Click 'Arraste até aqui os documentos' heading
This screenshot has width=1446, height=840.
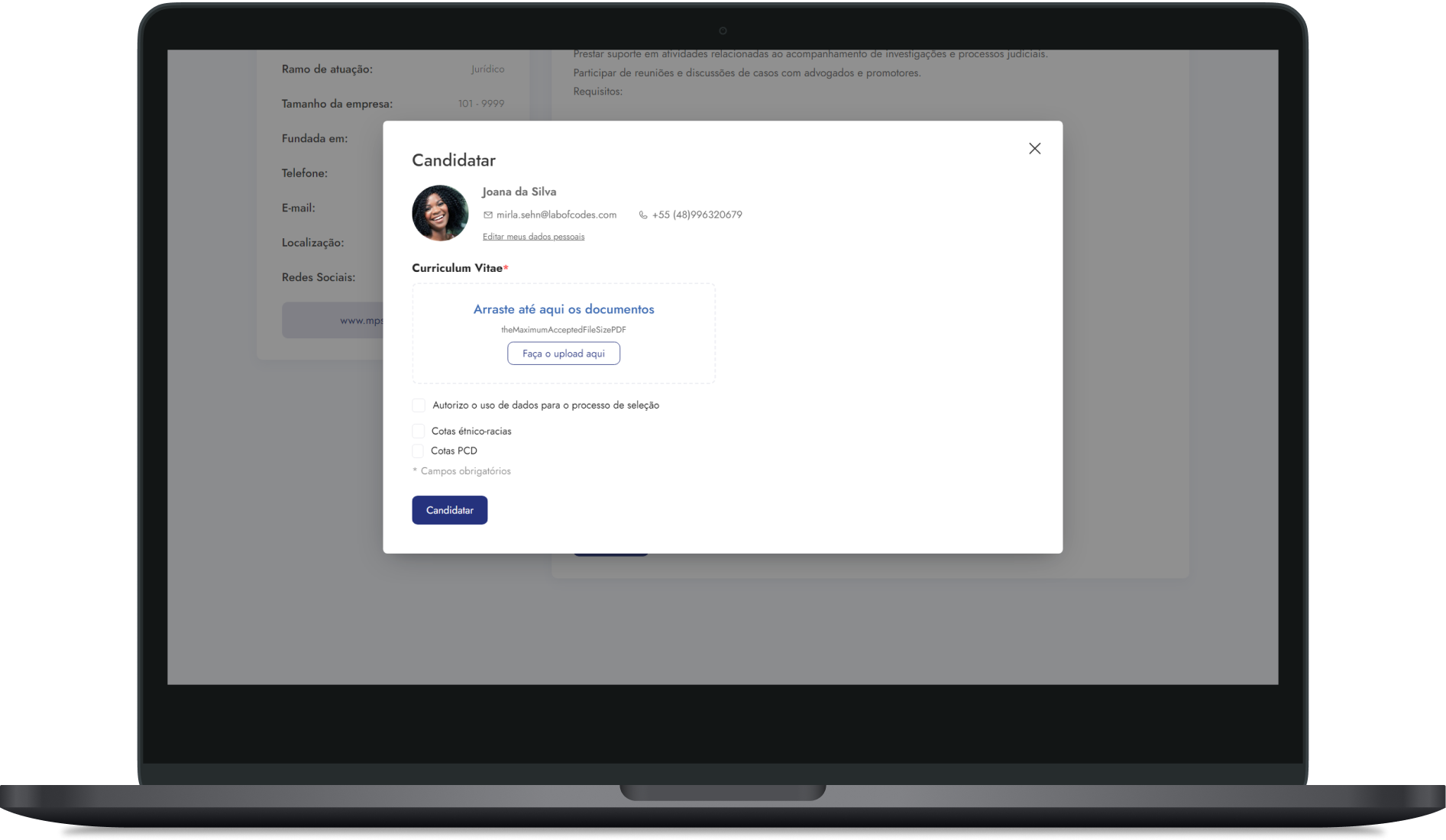[x=564, y=309]
